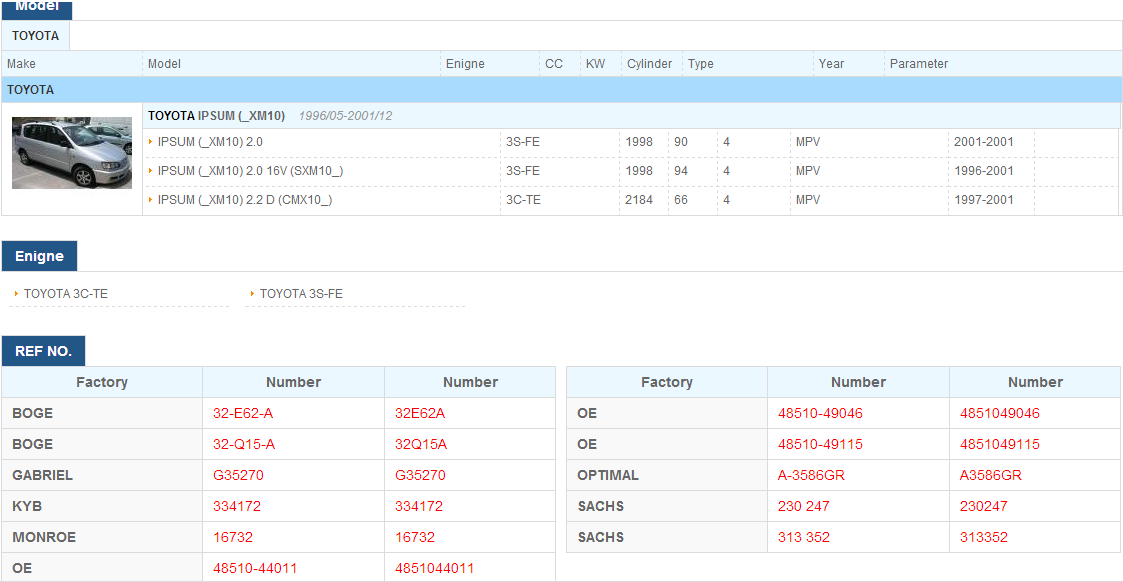Open the IPSUM (_XM10) 2.2 D (CMX10_) link
The height and width of the screenshot is (582, 1123).
pyautogui.click(x=244, y=200)
